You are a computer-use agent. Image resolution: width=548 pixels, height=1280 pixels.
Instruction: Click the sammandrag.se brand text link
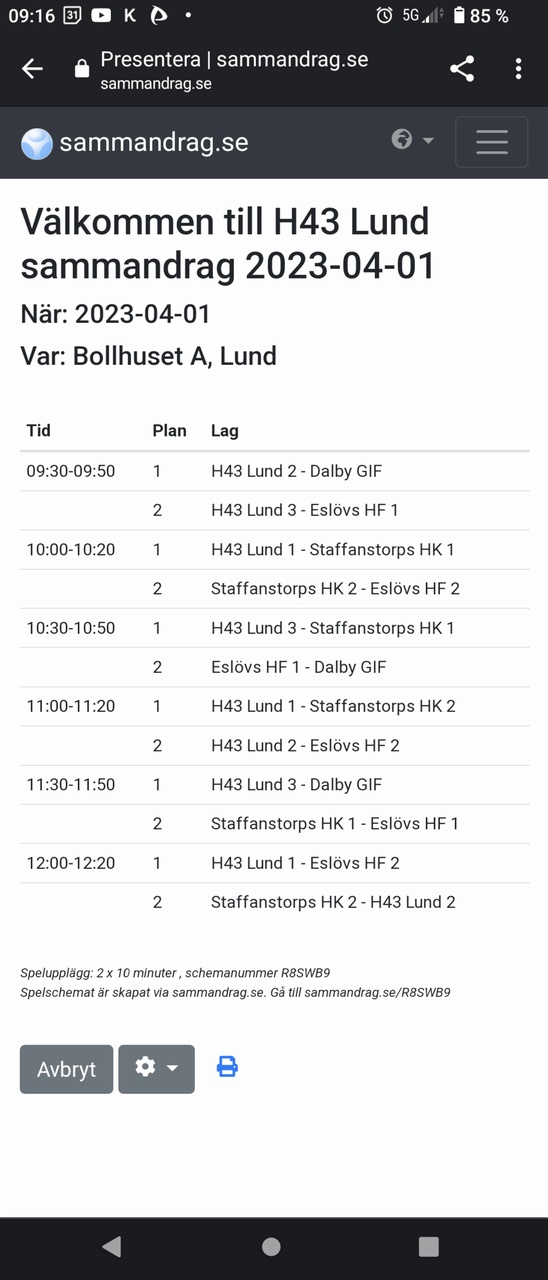(154, 142)
